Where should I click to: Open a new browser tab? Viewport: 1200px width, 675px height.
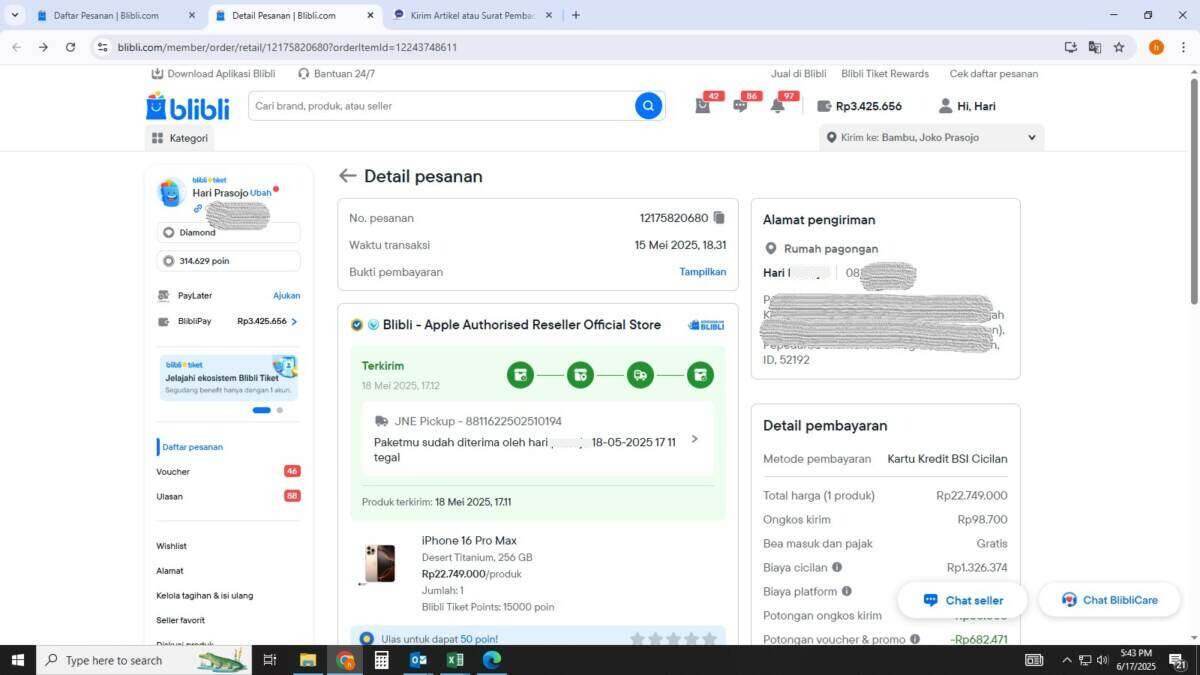[x=575, y=15]
